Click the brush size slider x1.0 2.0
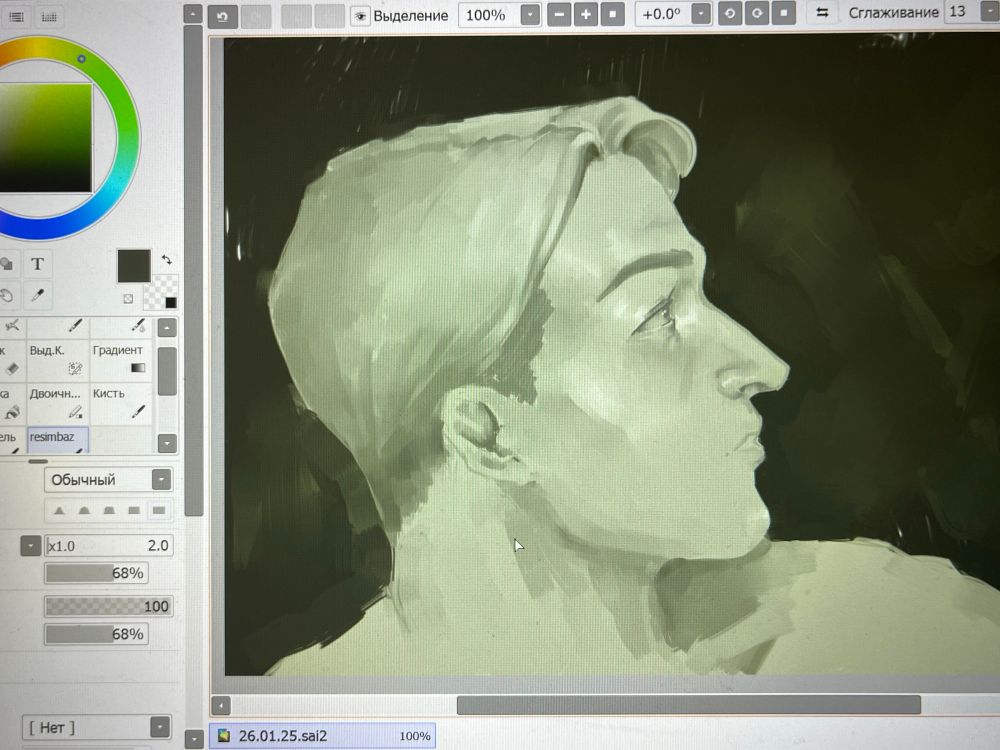 [108, 546]
